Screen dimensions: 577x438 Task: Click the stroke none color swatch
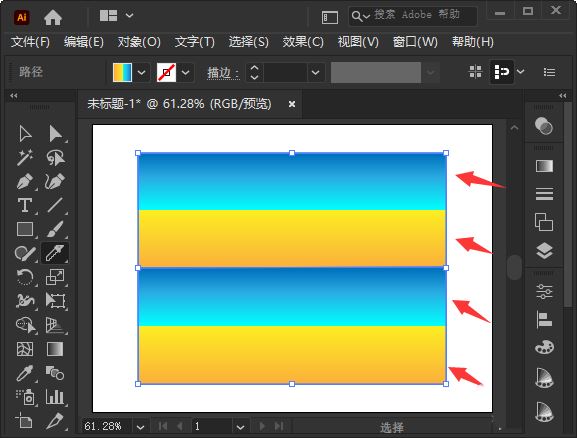(166, 72)
